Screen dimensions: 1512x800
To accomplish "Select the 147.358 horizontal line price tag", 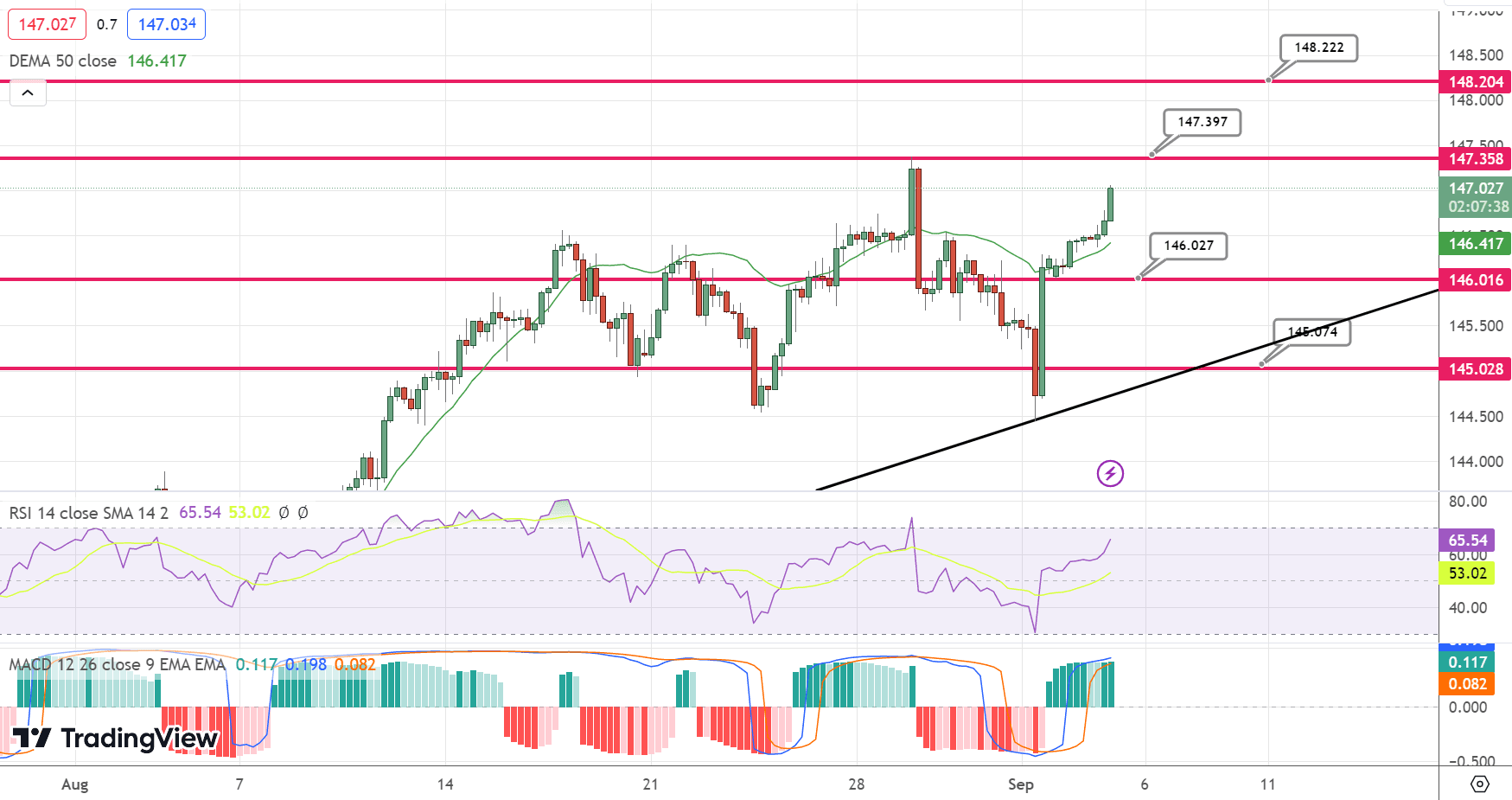I will (1476, 159).
